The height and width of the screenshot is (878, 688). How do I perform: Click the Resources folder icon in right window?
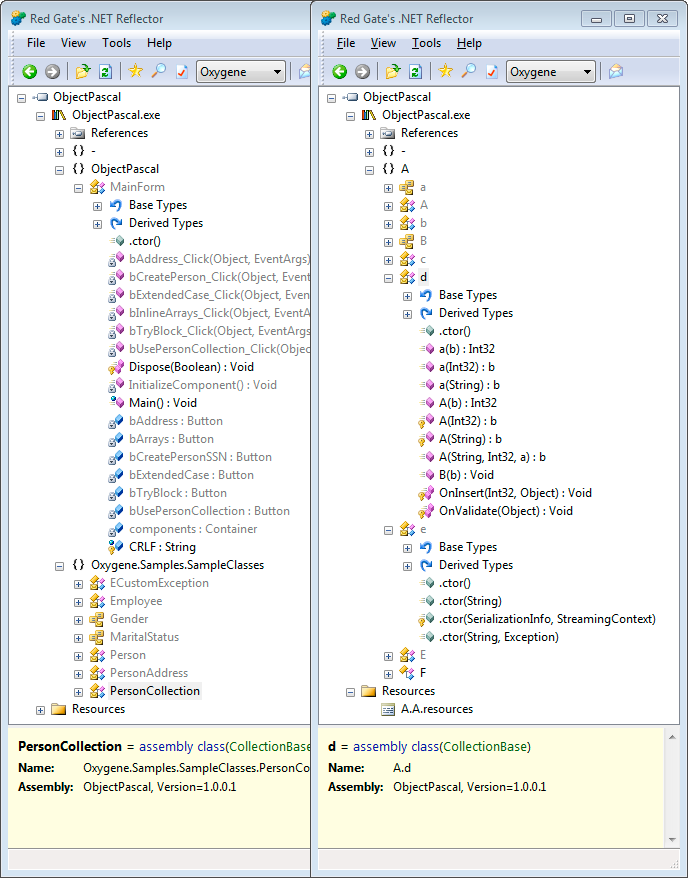click(x=369, y=691)
